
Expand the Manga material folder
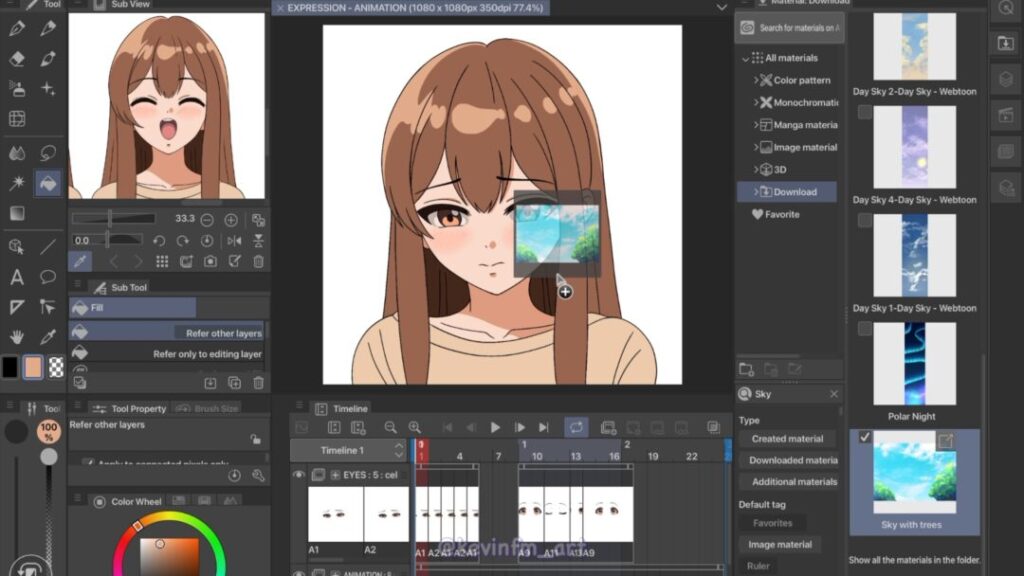tap(757, 125)
